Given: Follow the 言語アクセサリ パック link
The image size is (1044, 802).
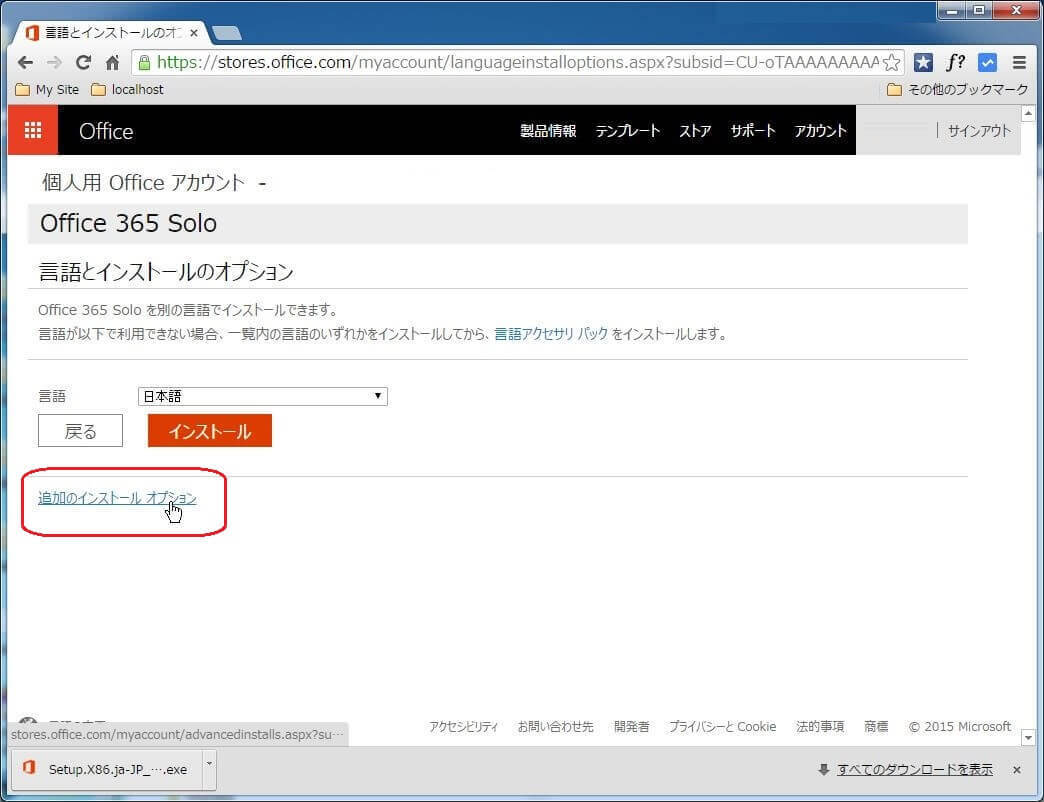Looking at the screenshot, I should pos(551,334).
